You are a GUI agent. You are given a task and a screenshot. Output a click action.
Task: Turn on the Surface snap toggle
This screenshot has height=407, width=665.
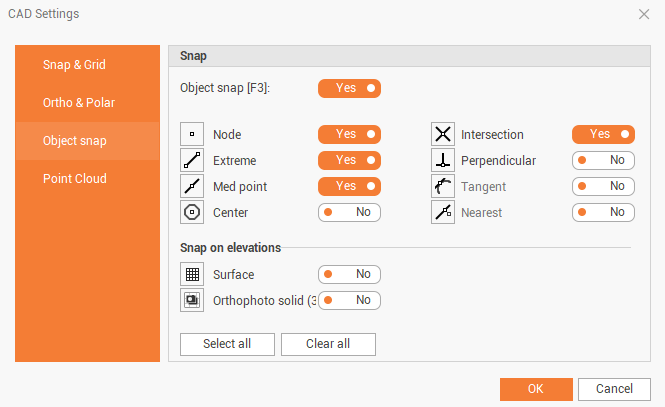349,274
